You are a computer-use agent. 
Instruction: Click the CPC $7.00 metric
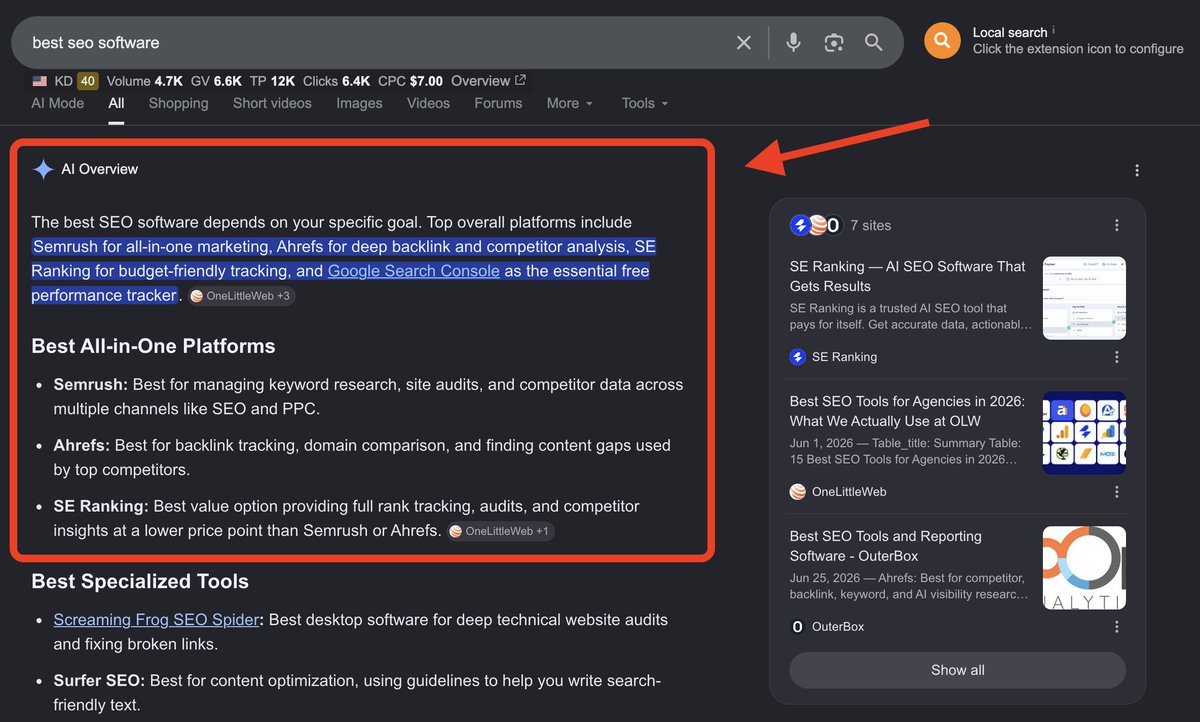(410, 81)
